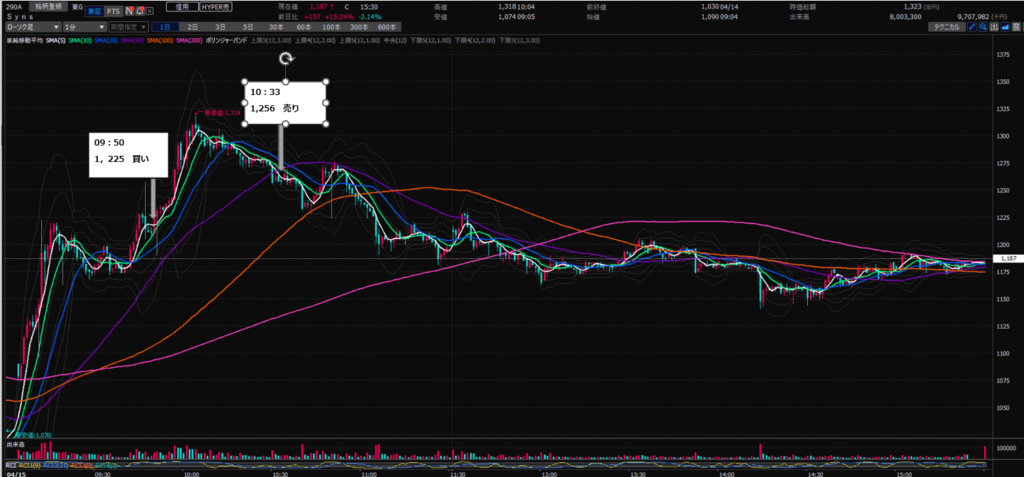Click the save icon at toolbar's right end

(x=1016, y=27)
